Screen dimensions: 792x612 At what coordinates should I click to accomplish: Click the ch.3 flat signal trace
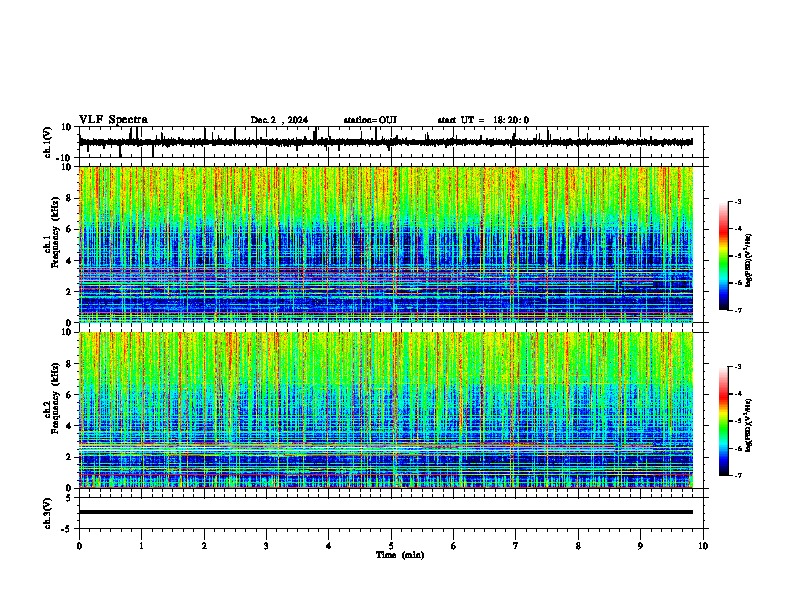tap(386, 512)
